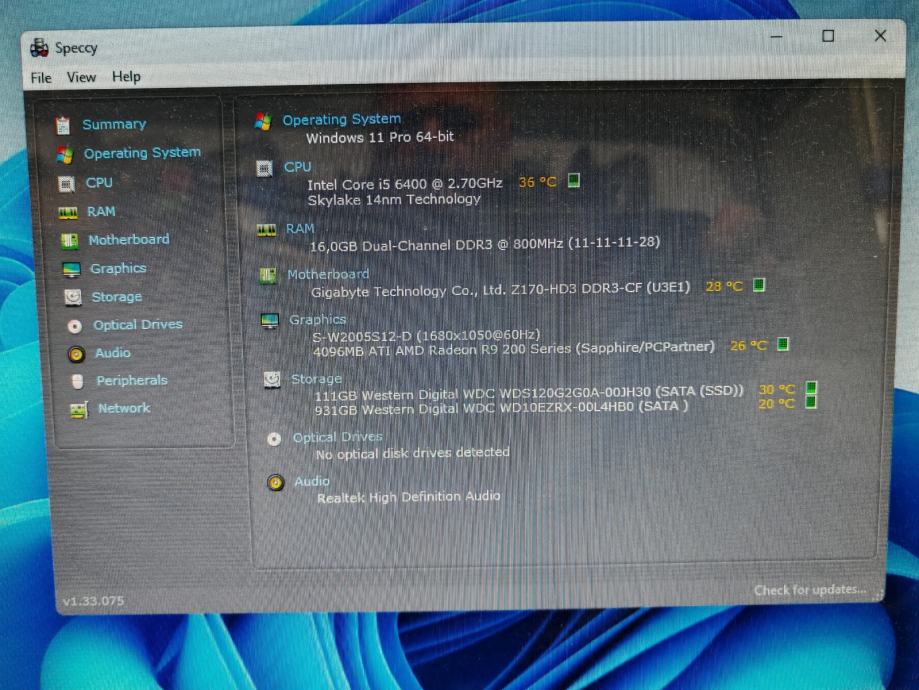Go to Motherboard in the sidebar
Screen dimensions: 919x690
point(129,239)
